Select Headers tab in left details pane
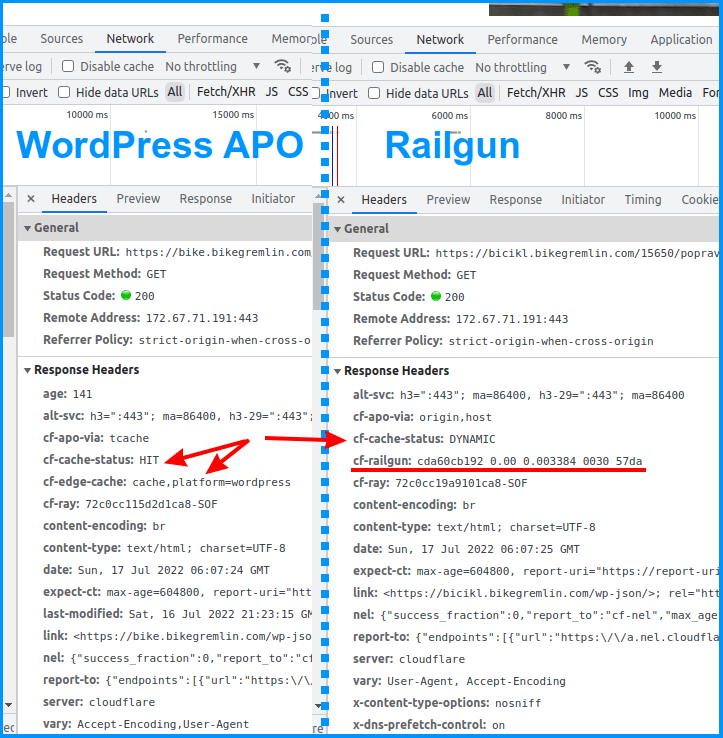This screenshot has height=738, width=723. point(74,199)
